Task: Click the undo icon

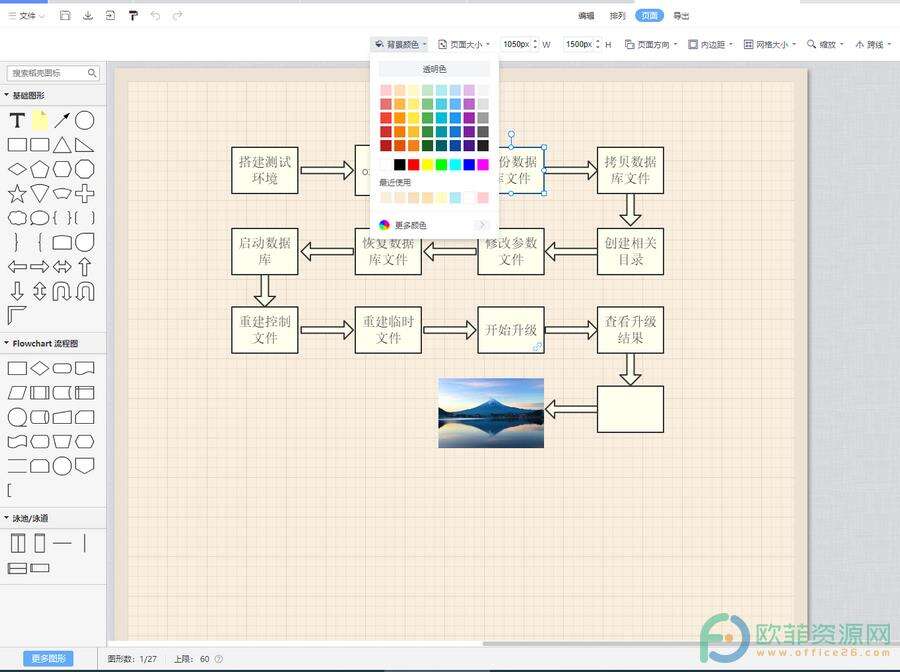Action: click(156, 15)
